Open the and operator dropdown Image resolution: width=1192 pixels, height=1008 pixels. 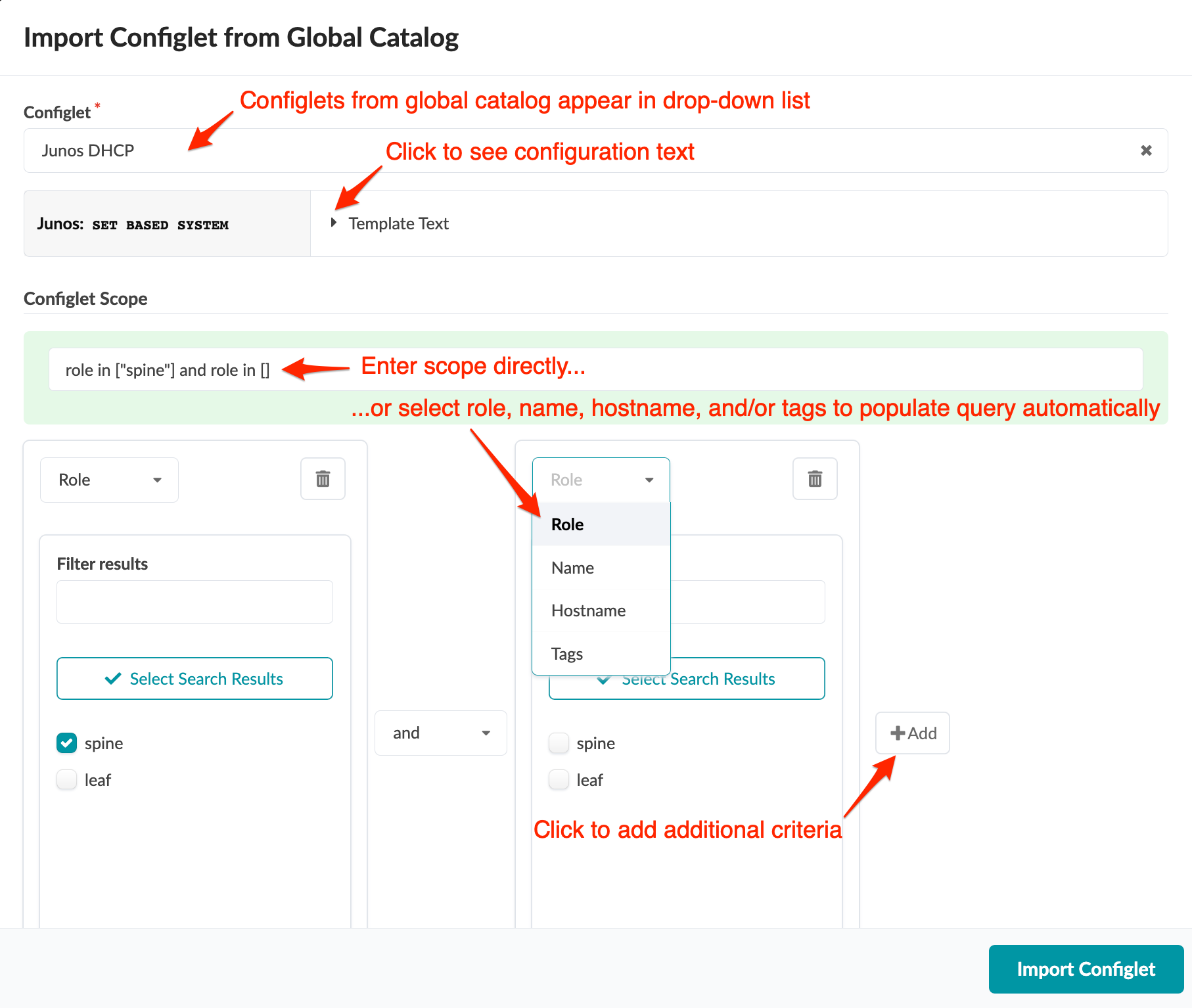(440, 733)
